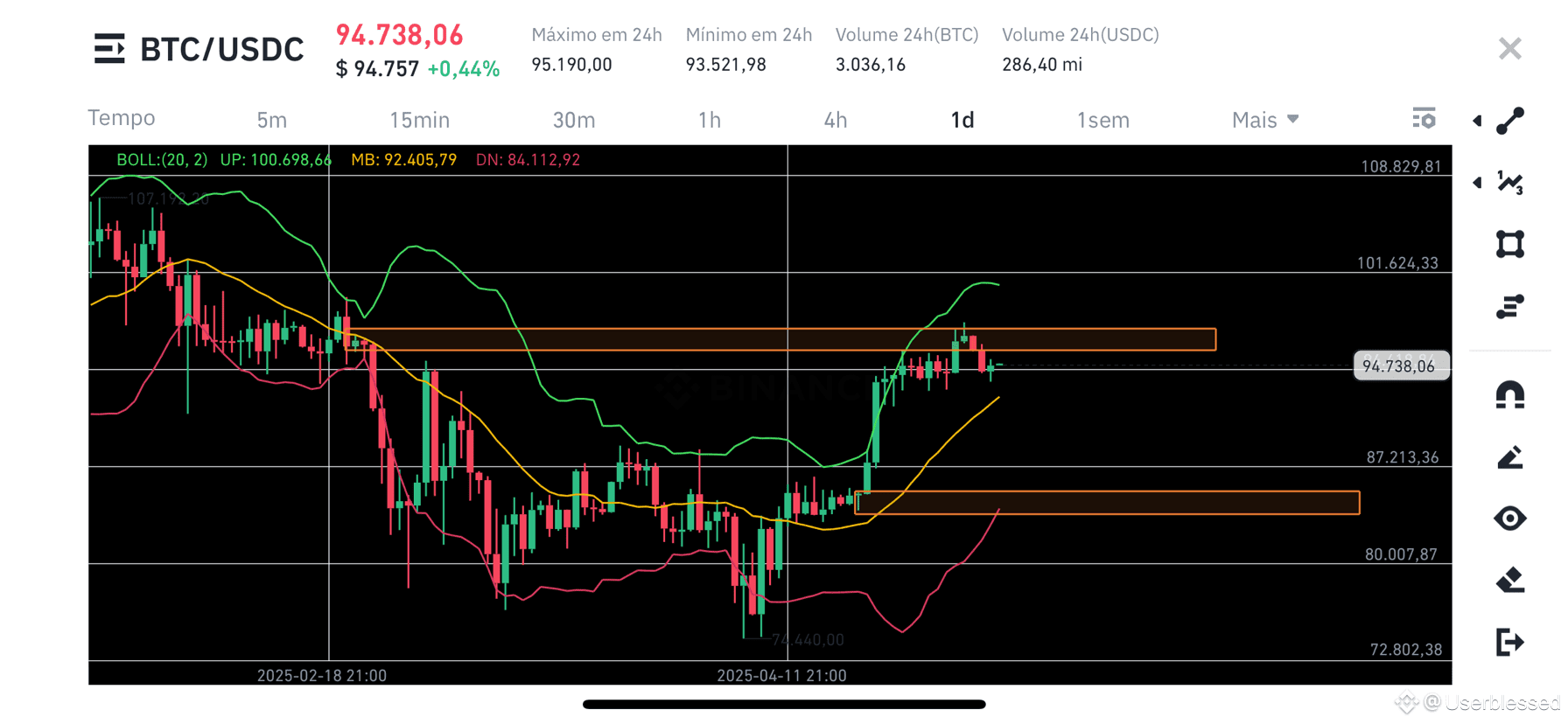The image size is (1568, 724).
Task: Open the BTC/USDC pair list menu icon
Action: pos(109,49)
